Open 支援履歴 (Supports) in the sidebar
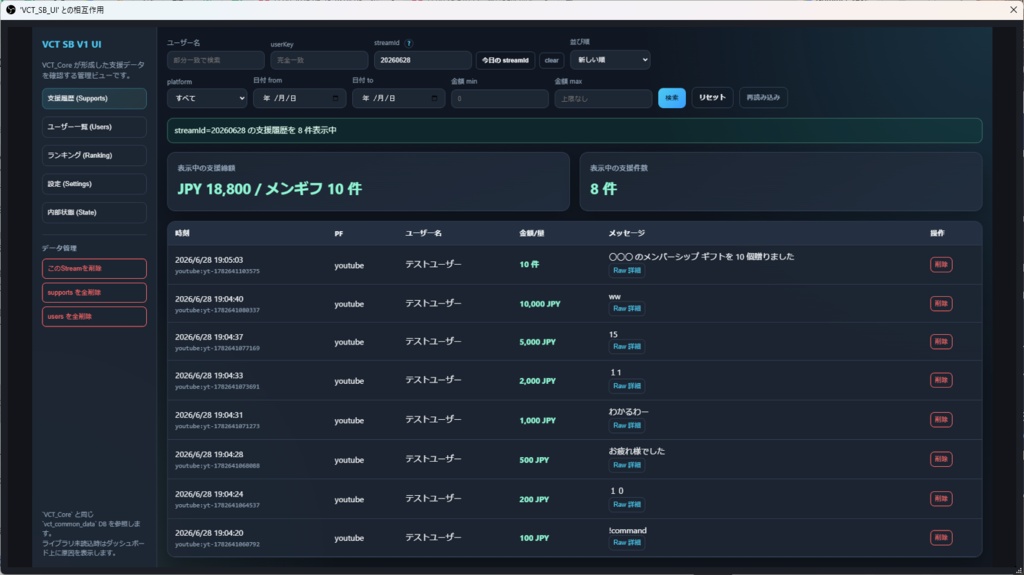 pyautogui.click(x=94, y=98)
